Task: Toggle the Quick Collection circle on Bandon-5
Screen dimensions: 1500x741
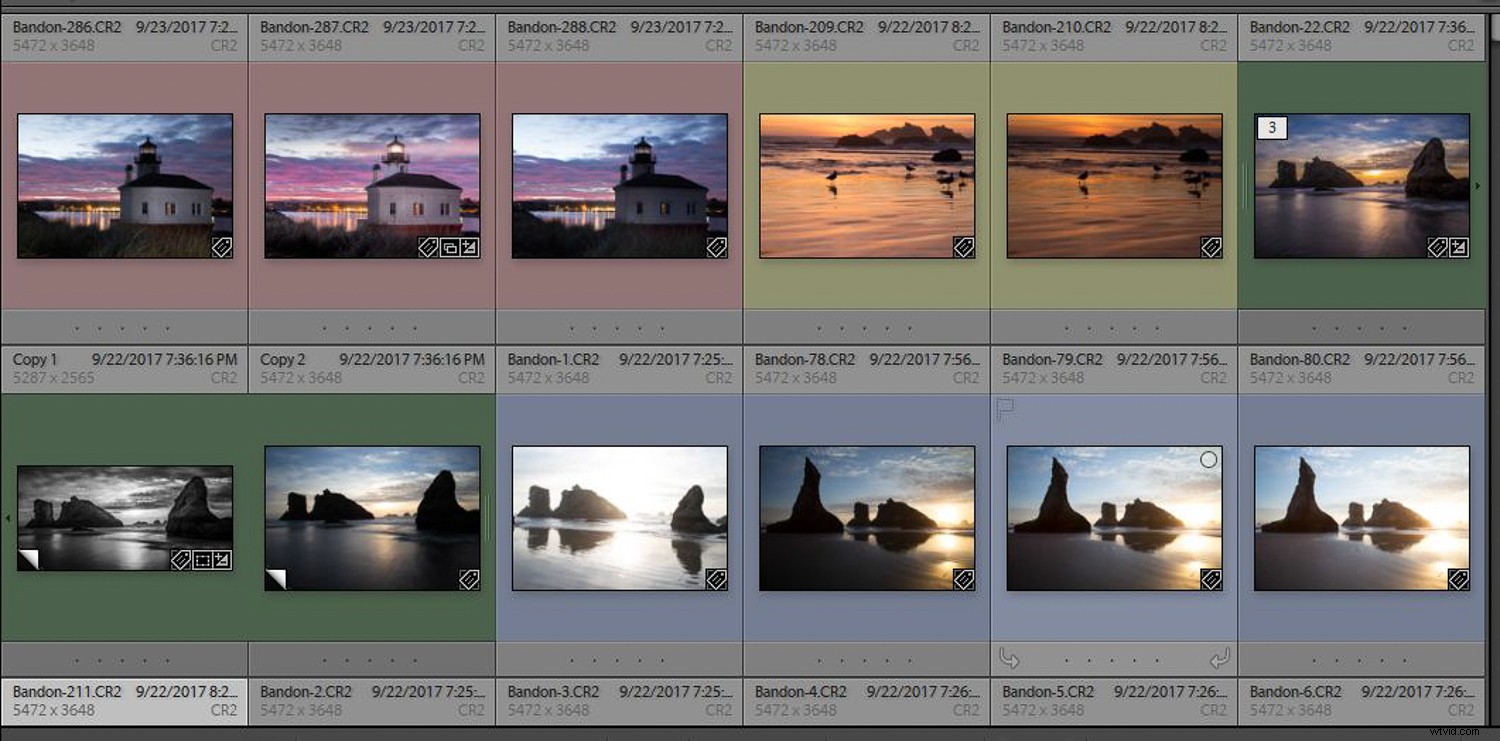Action: [x=1209, y=460]
